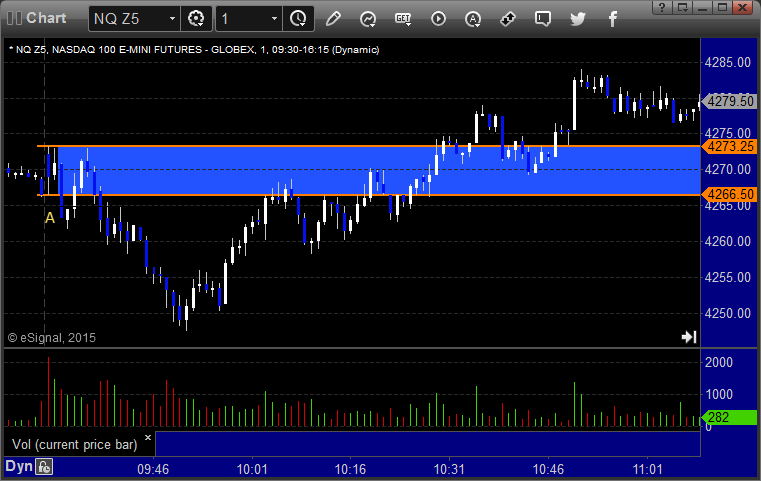Close the Vol study pane
Screen dimensions: 761x481
[x=148, y=437]
